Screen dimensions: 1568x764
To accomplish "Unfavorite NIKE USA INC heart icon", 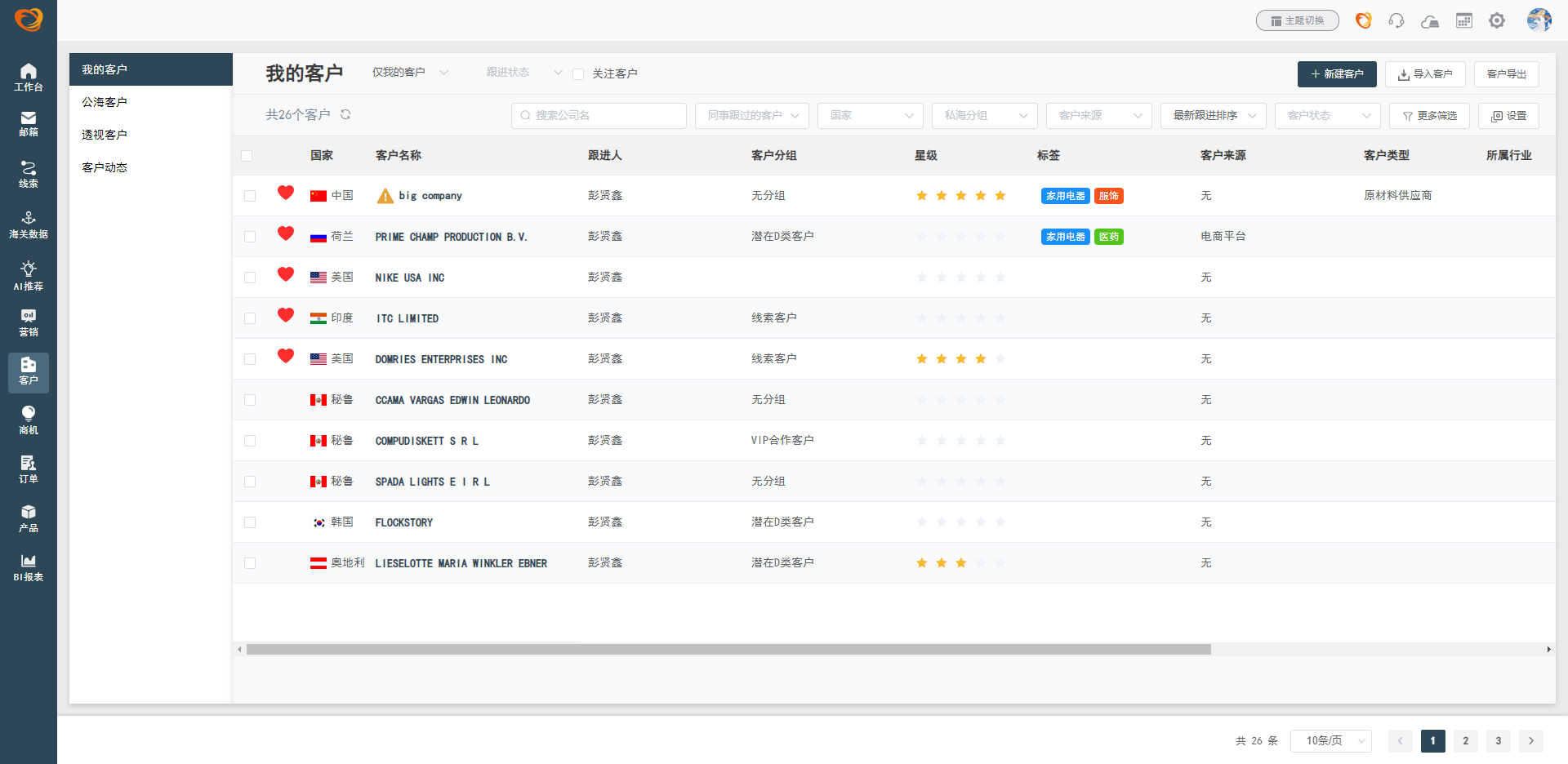I will coord(285,274).
